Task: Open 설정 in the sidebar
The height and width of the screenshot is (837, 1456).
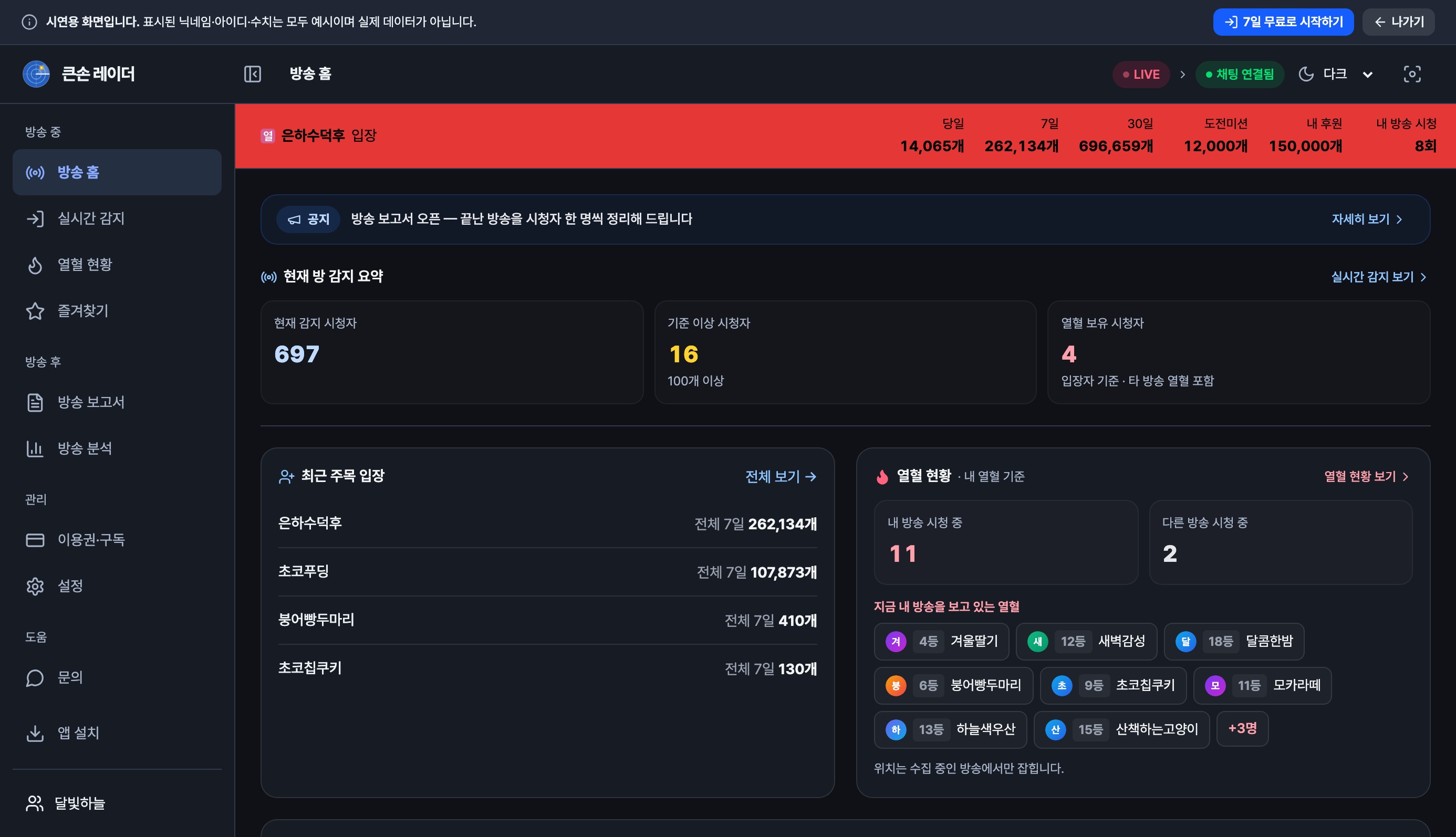Action: click(x=117, y=586)
